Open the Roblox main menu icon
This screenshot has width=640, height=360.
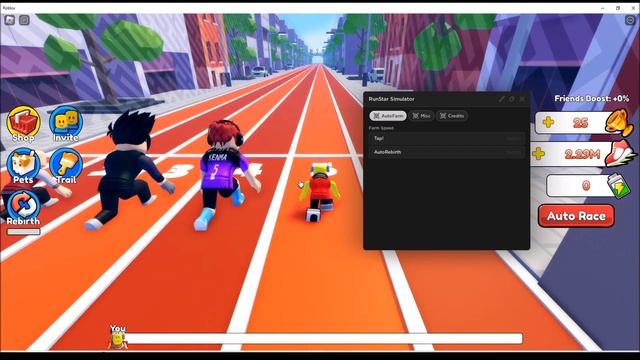point(9,20)
